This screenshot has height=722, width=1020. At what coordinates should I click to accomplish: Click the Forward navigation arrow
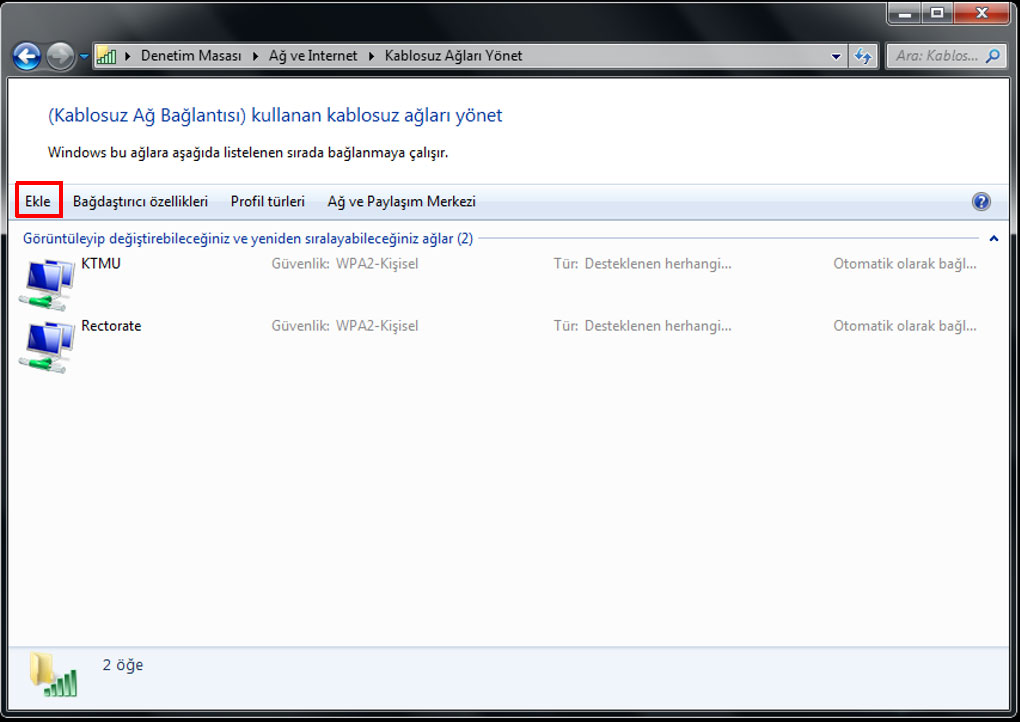tap(60, 57)
